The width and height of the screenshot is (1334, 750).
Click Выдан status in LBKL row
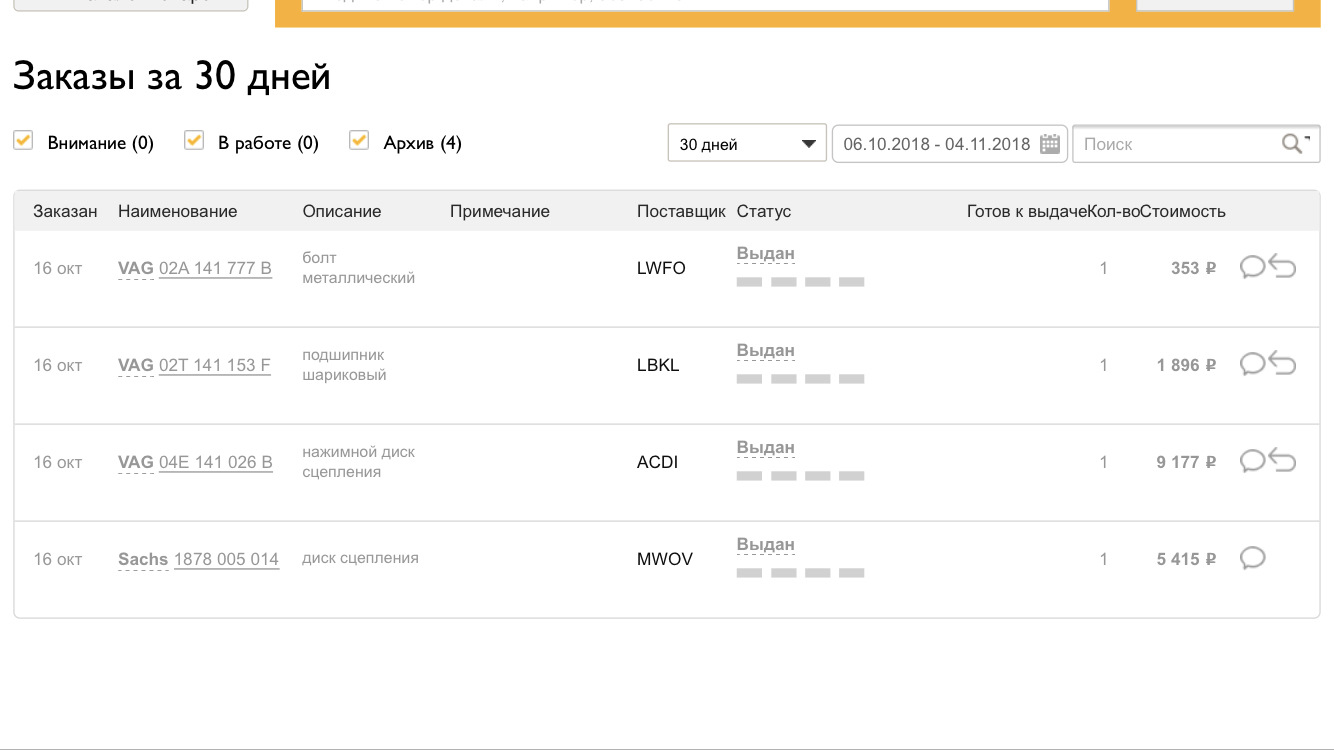(x=766, y=351)
